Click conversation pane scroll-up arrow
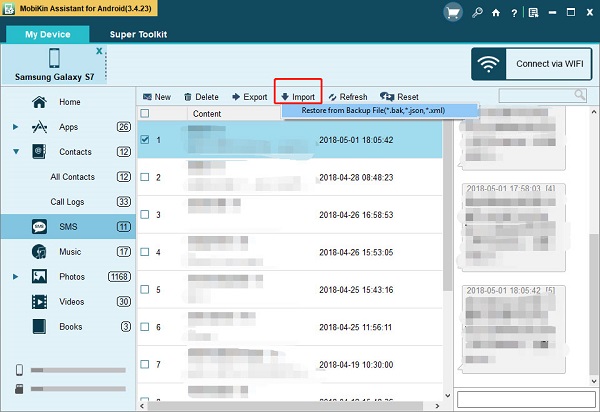 (x=594, y=112)
